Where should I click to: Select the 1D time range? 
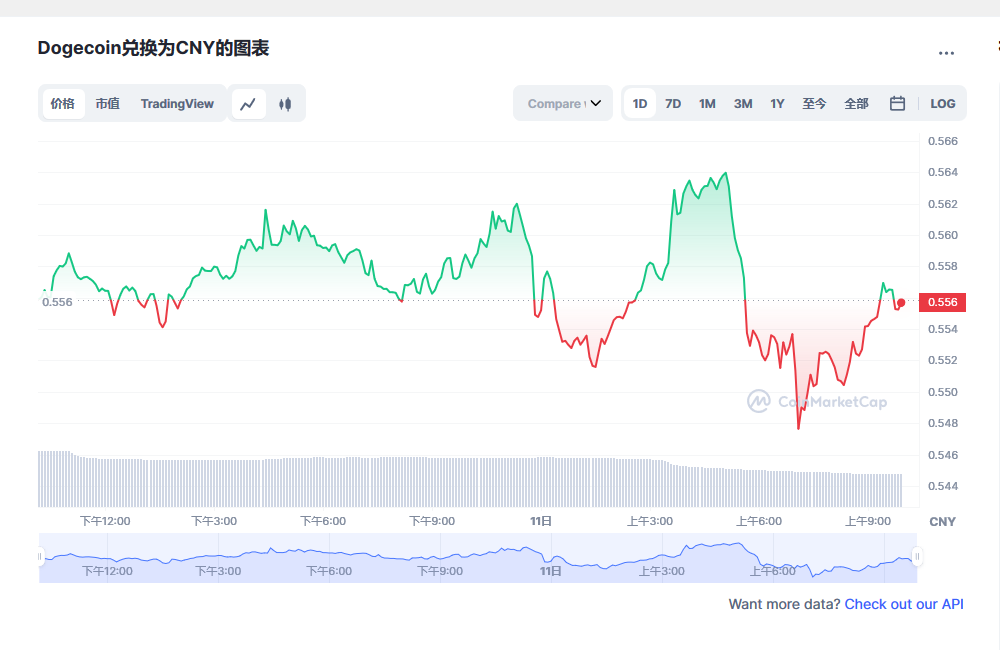click(640, 103)
